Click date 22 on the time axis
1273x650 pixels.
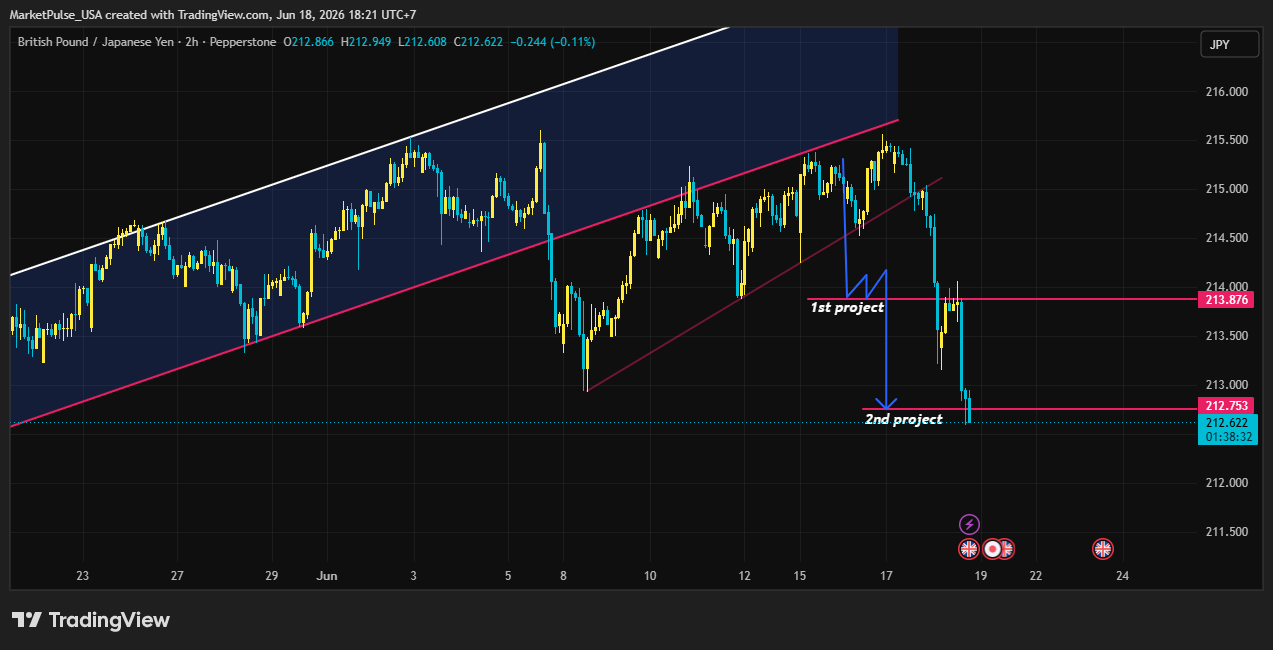(x=1037, y=576)
